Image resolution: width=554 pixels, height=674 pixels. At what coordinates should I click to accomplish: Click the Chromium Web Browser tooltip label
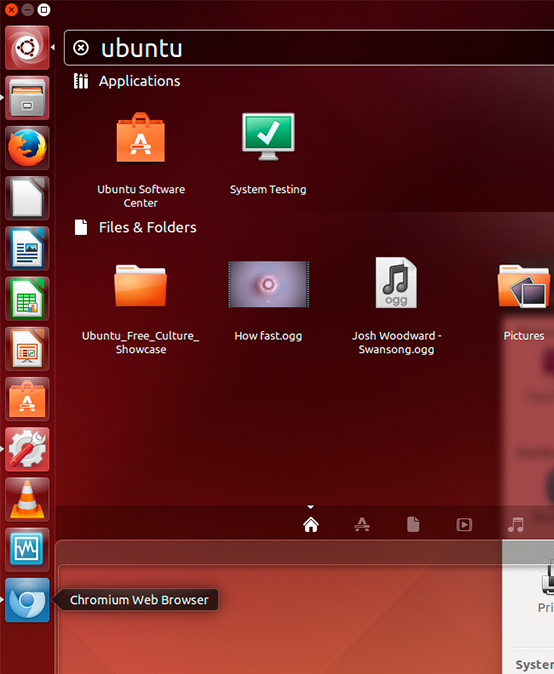click(x=139, y=600)
